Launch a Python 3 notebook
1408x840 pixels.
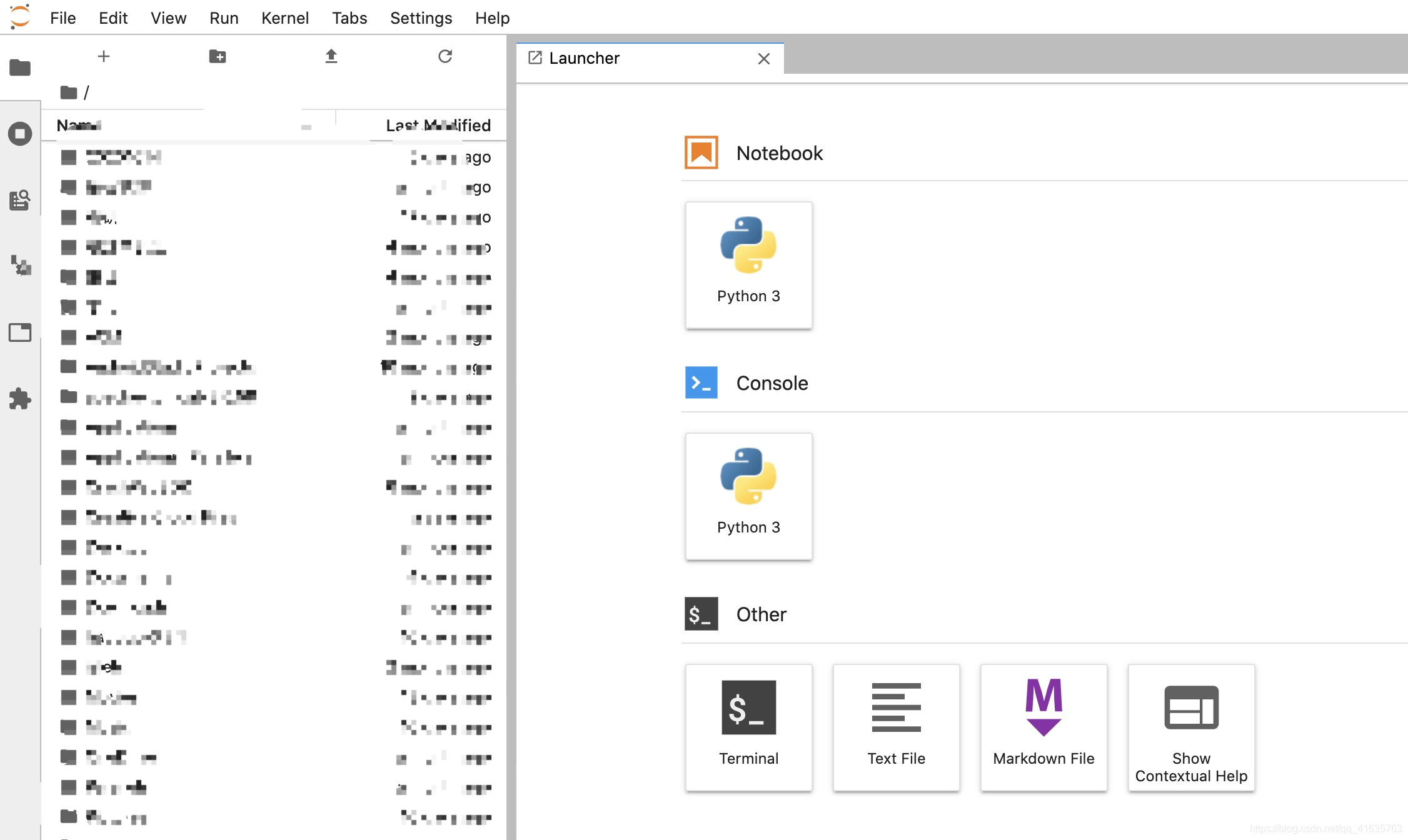coord(748,264)
